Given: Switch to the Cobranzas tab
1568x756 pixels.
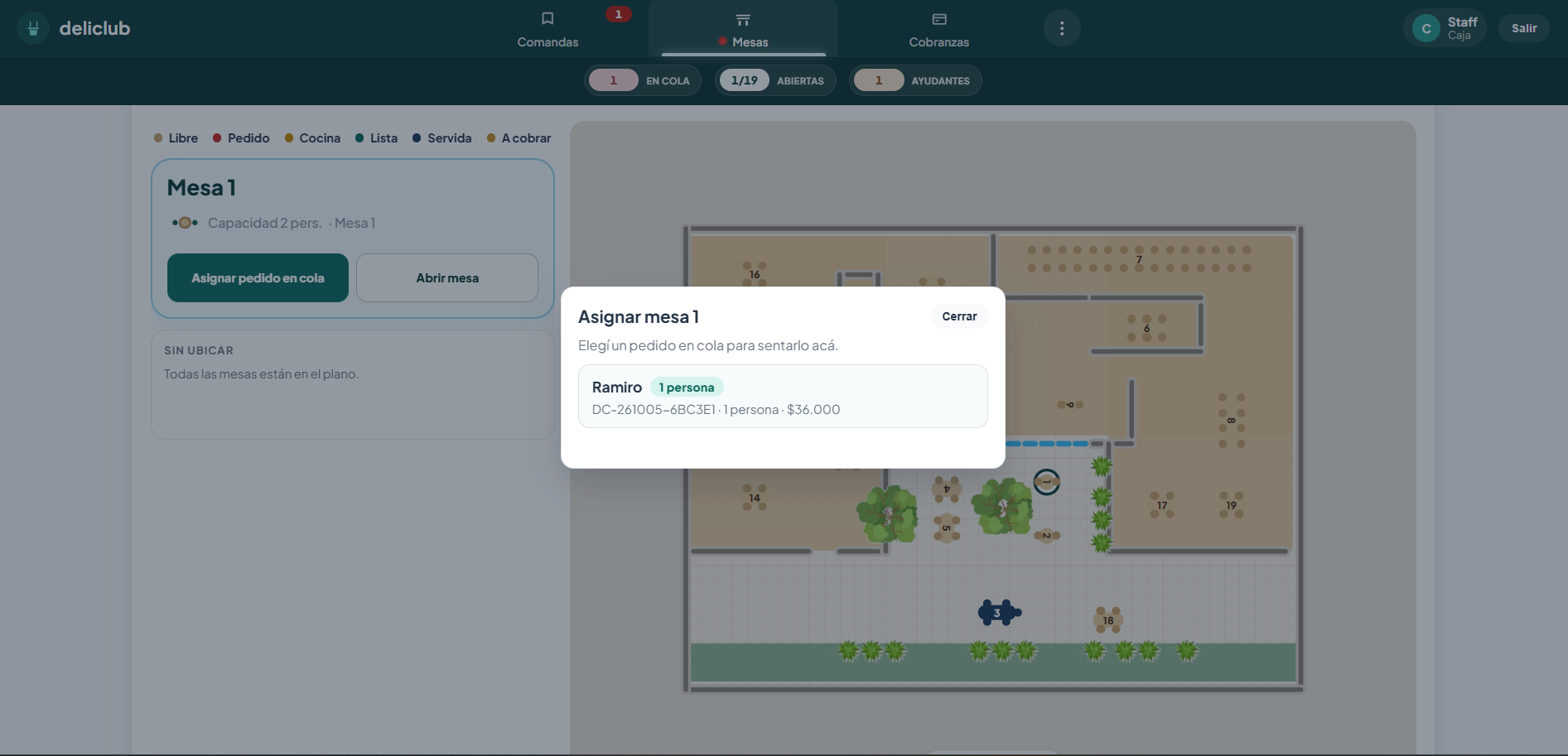Looking at the screenshot, I should click(938, 29).
